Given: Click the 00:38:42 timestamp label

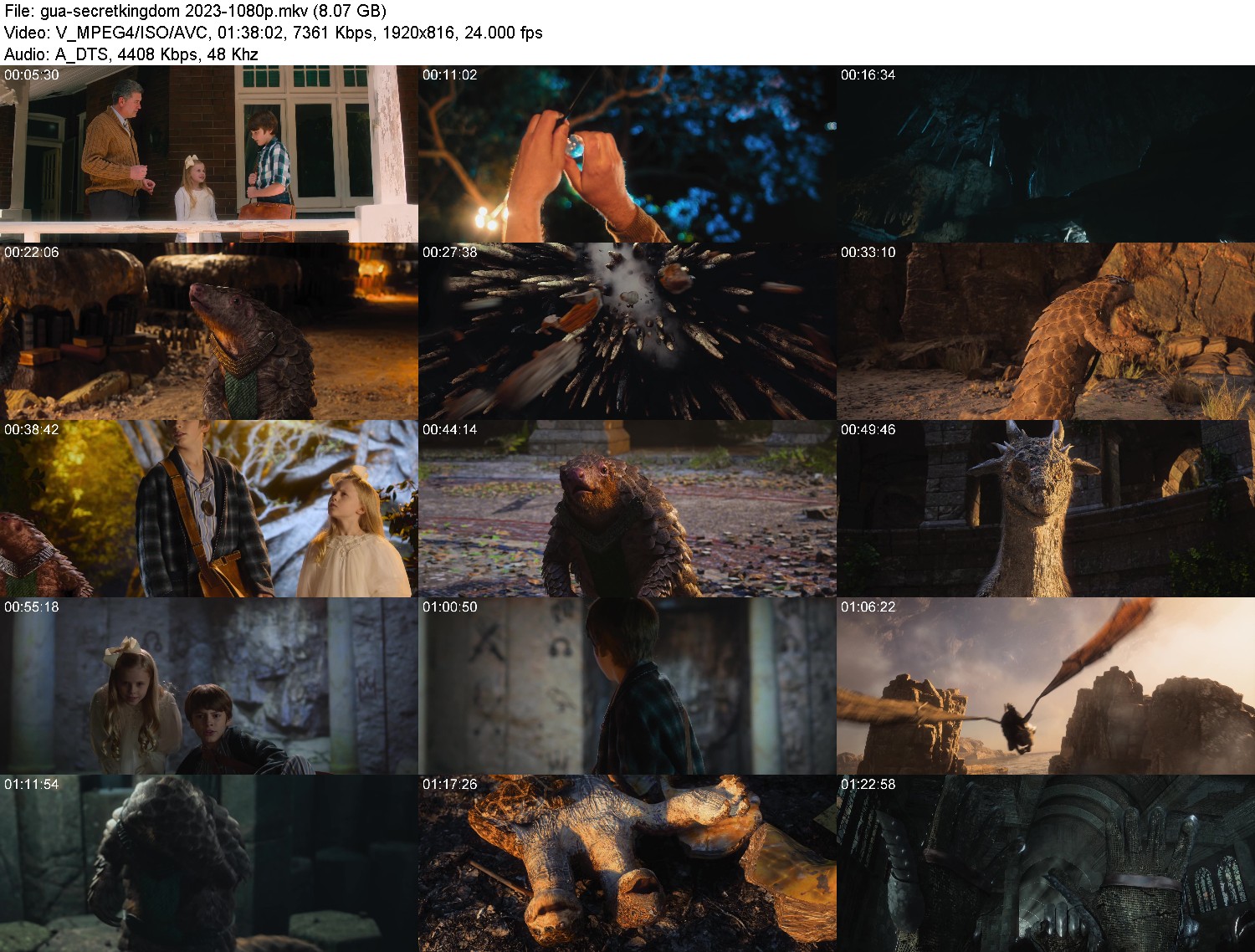Looking at the screenshot, I should click(32, 429).
